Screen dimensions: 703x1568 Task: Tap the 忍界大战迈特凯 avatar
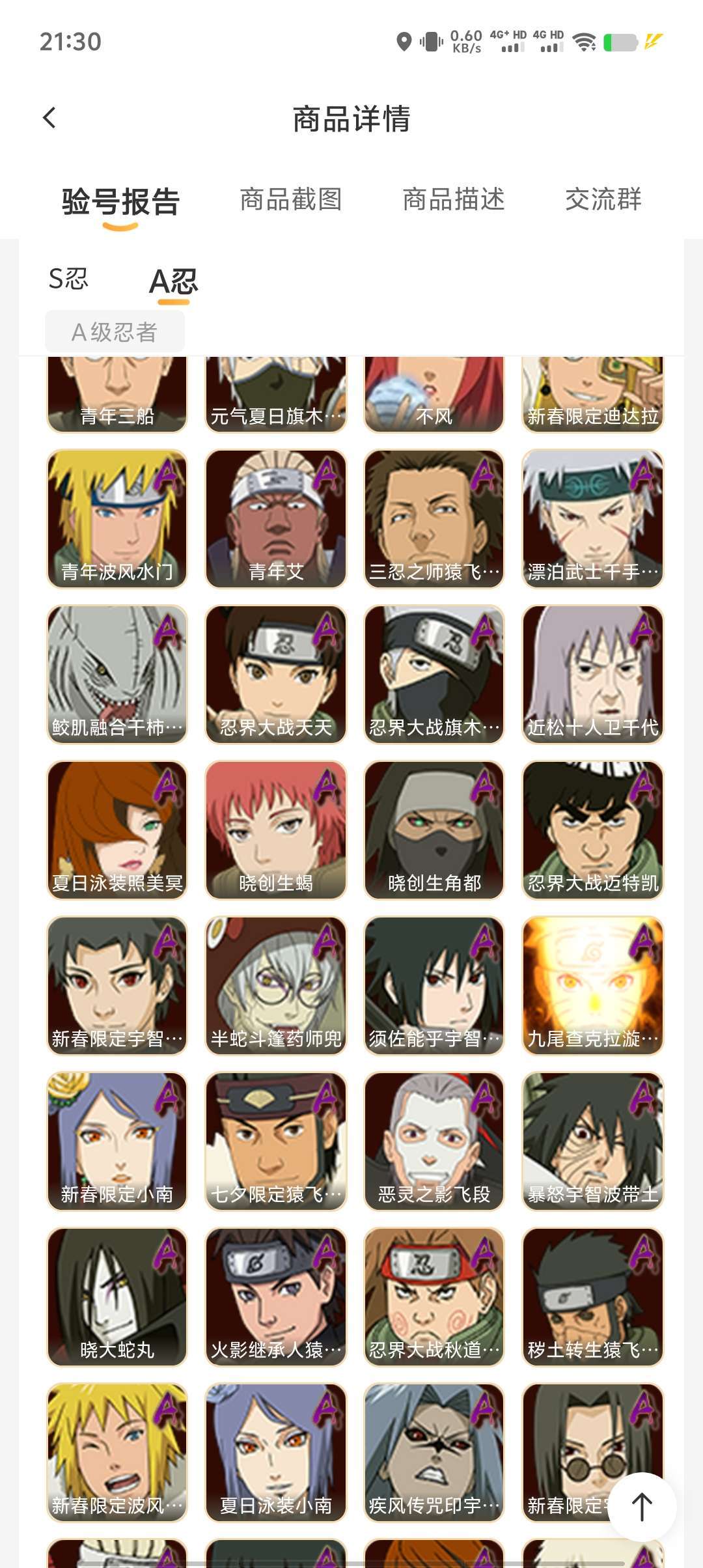pos(593,830)
